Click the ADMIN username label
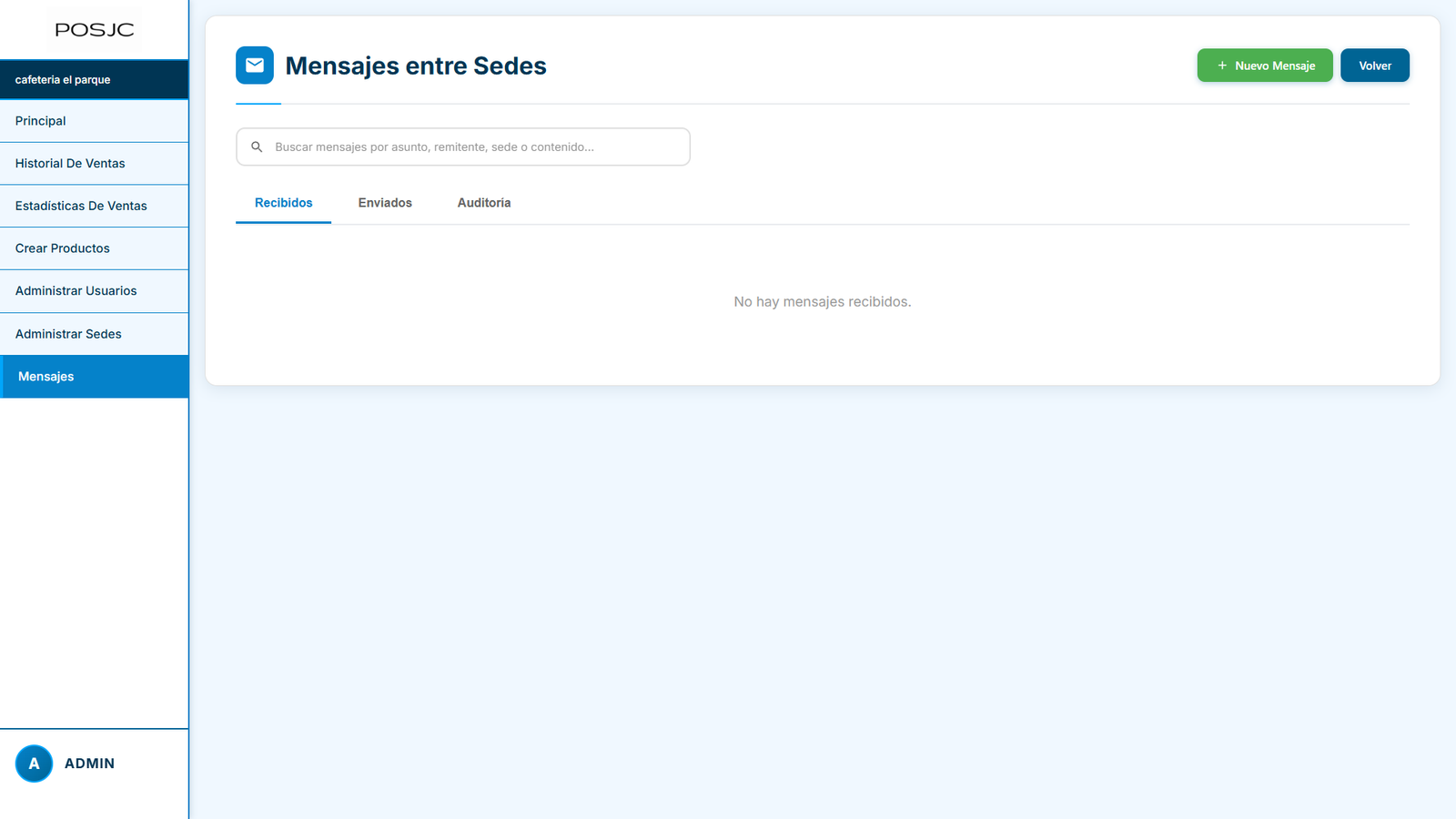1456x819 pixels. tap(89, 763)
